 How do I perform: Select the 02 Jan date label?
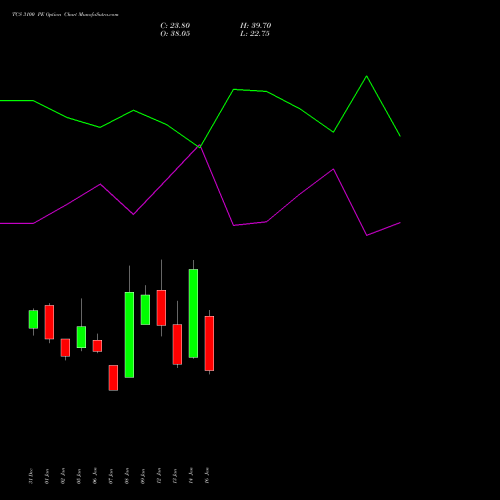63,476
